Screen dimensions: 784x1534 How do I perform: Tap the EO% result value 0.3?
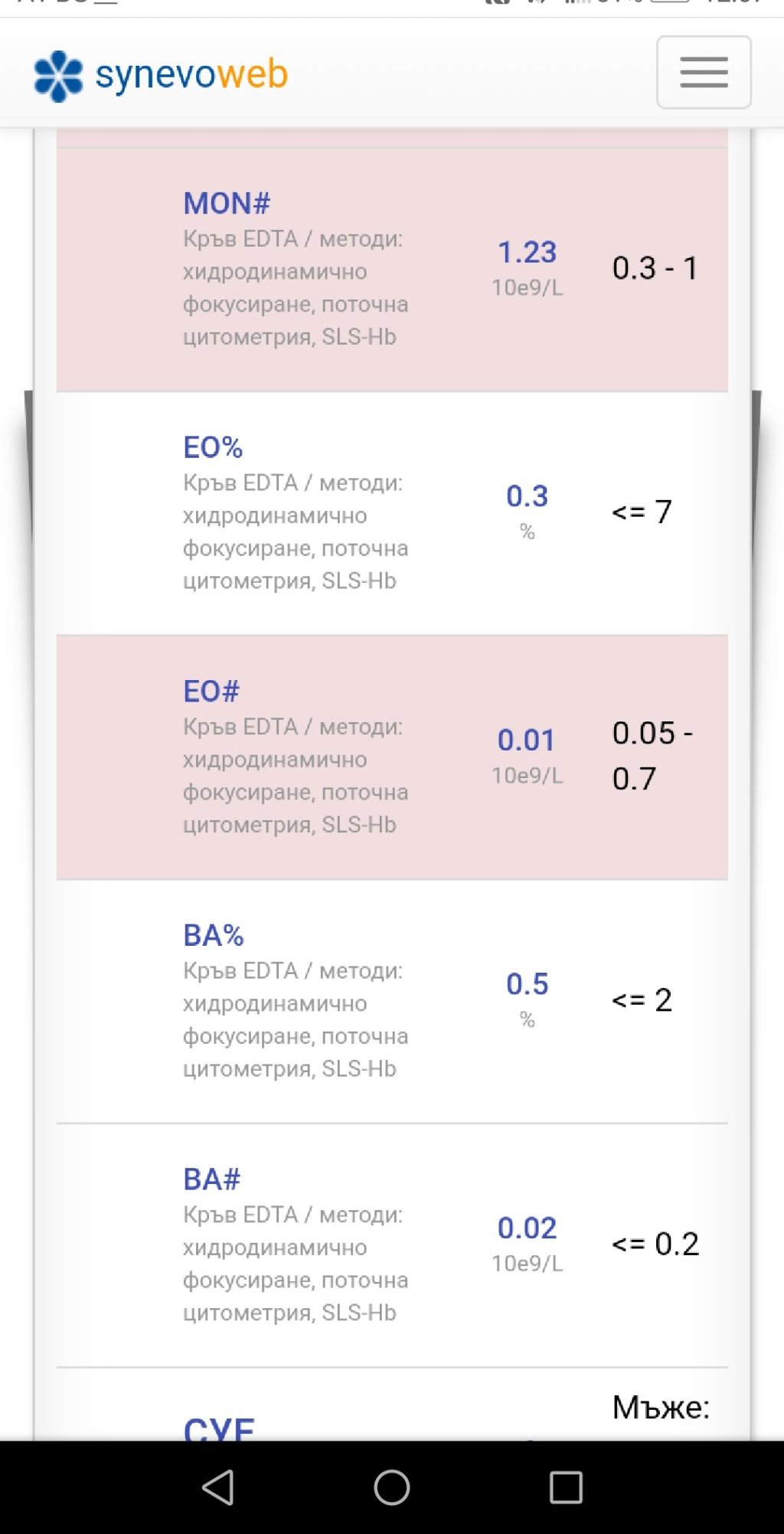[527, 496]
